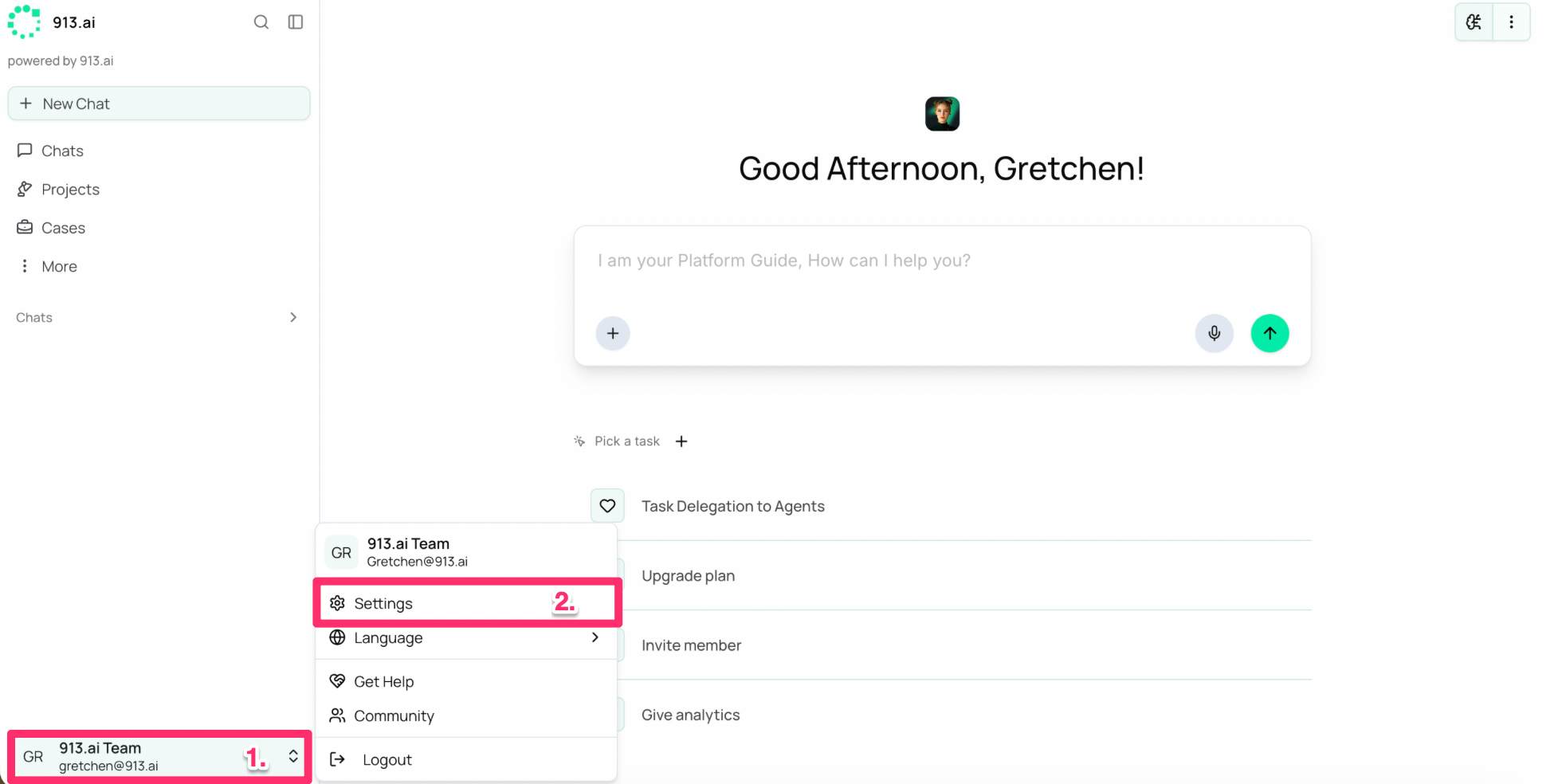Click the Pick a task label

(627, 441)
